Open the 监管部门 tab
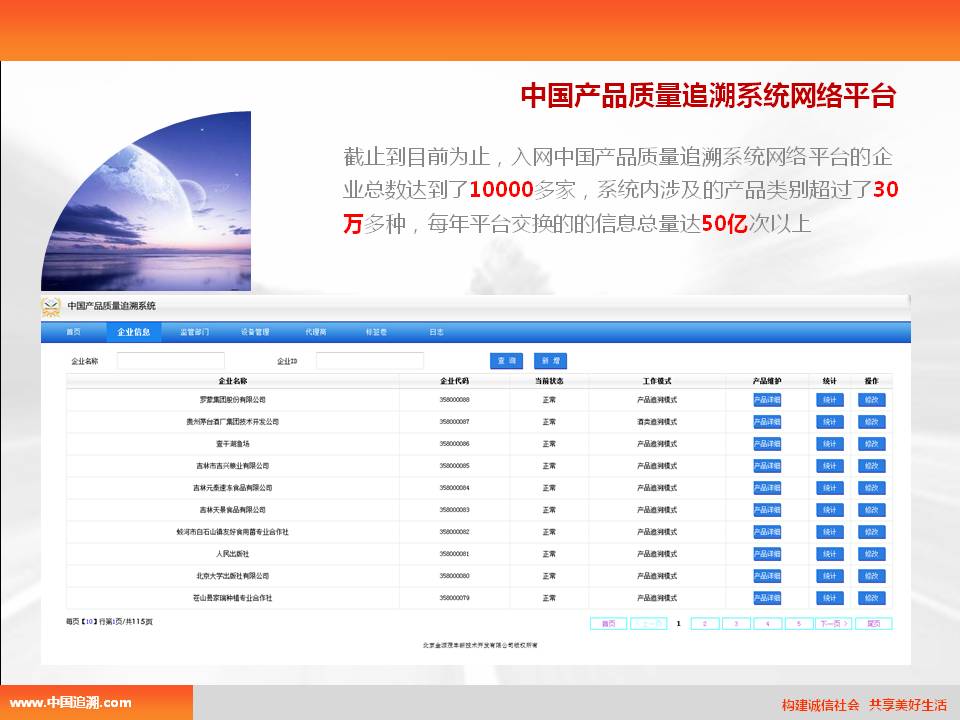Image resolution: width=960 pixels, height=720 pixels. tap(195, 332)
